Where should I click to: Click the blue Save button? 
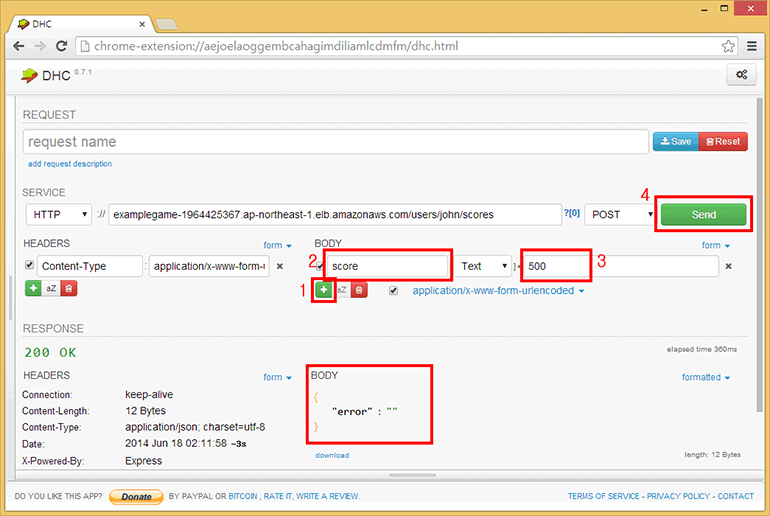coord(675,142)
